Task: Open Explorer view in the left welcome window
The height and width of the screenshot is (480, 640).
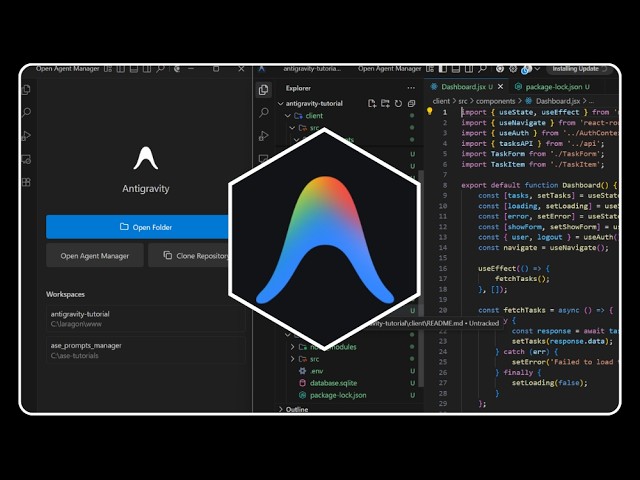Action: [x=27, y=89]
